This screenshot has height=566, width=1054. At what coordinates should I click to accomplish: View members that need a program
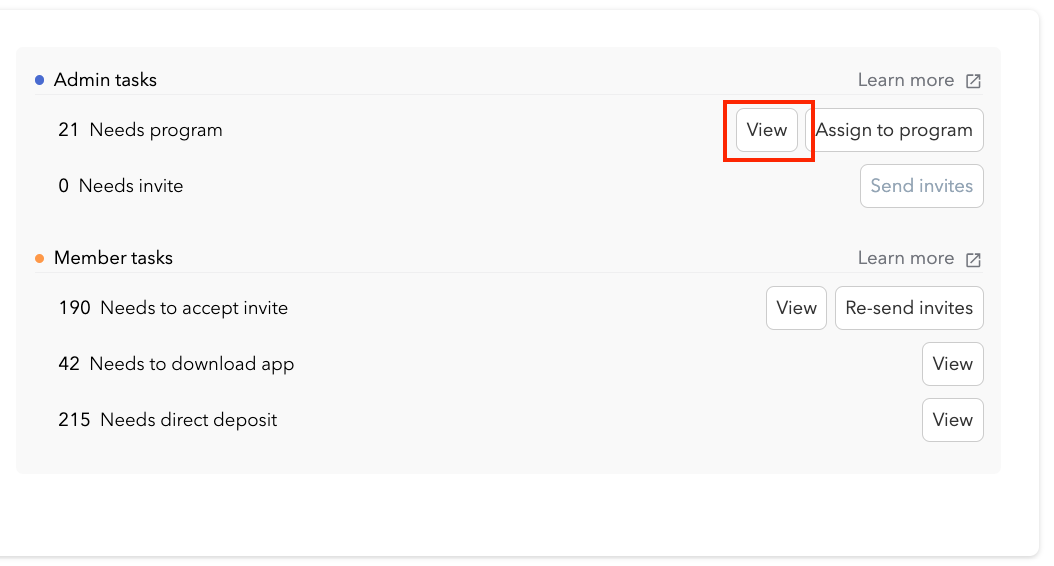coord(767,130)
